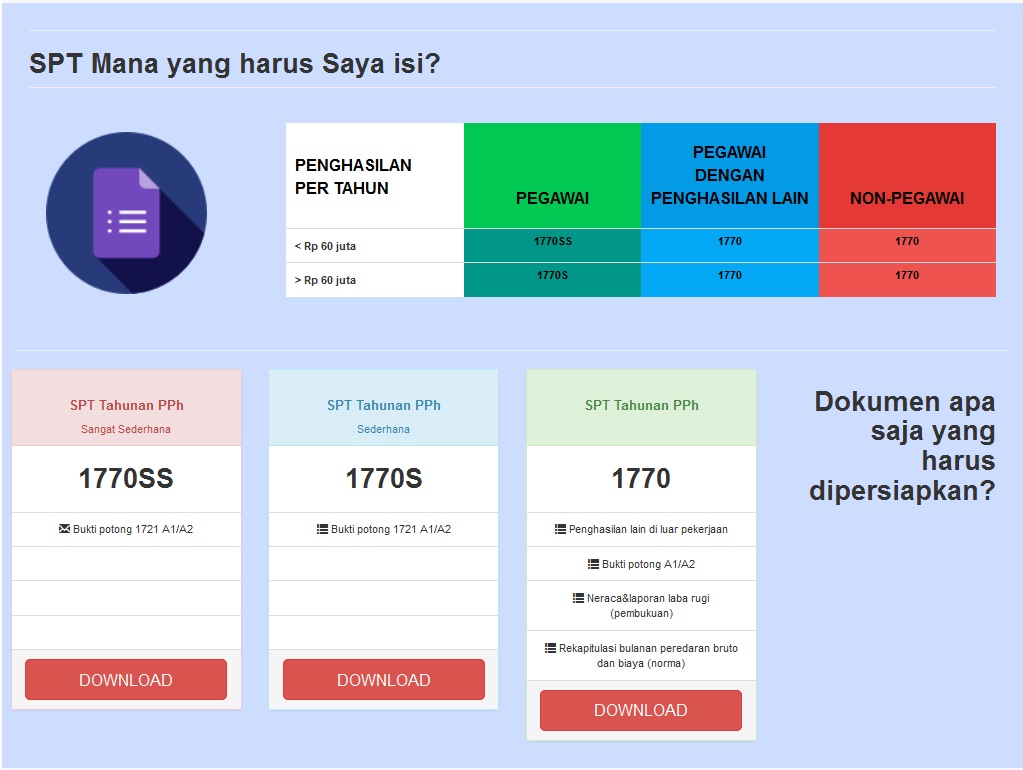Click the PENGHASILAN PER TAHUN header cell
The width and height of the screenshot is (1023, 770).
point(374,176)
